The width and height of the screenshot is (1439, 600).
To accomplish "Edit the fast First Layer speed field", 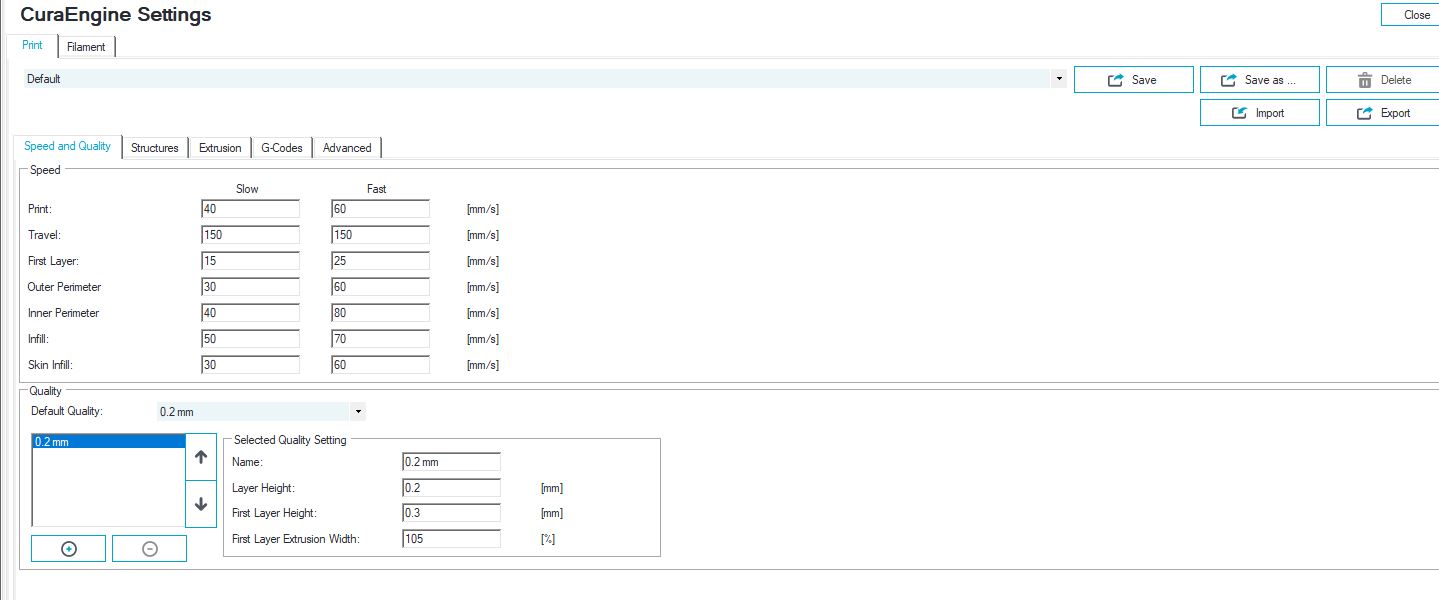I will pos(380,261).
